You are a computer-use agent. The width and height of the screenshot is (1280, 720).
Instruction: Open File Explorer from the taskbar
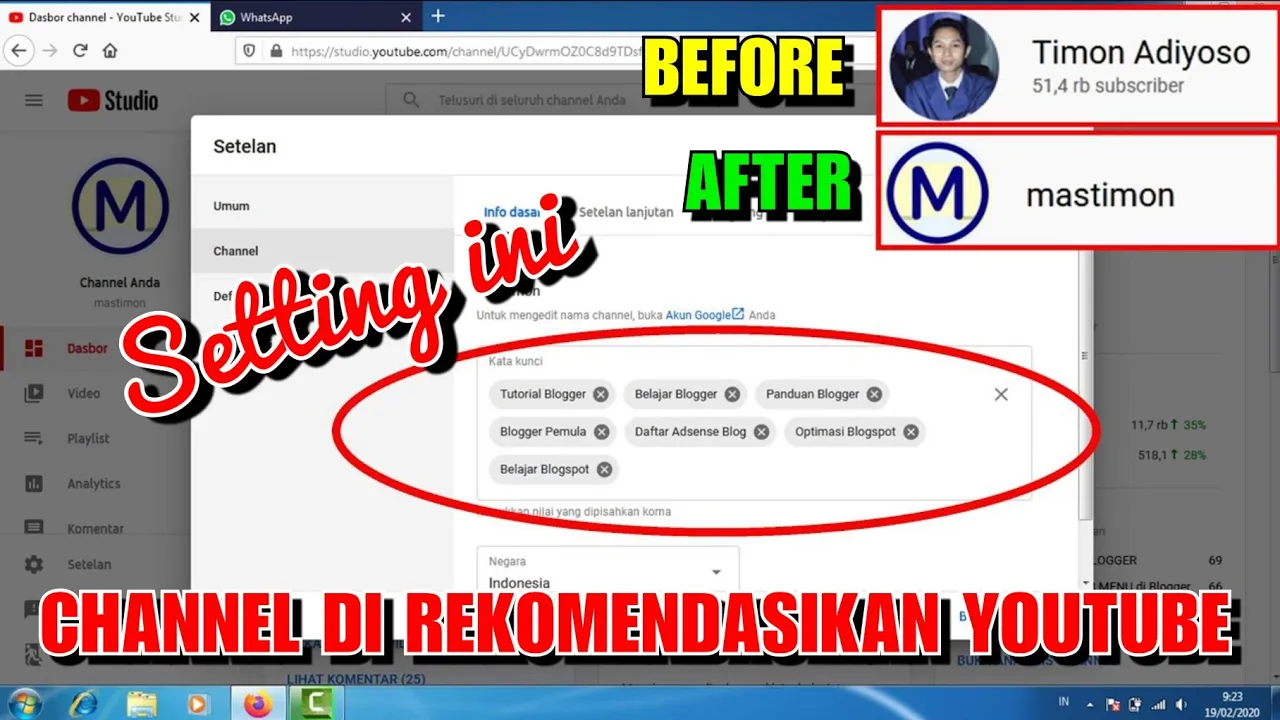[142, 704]
